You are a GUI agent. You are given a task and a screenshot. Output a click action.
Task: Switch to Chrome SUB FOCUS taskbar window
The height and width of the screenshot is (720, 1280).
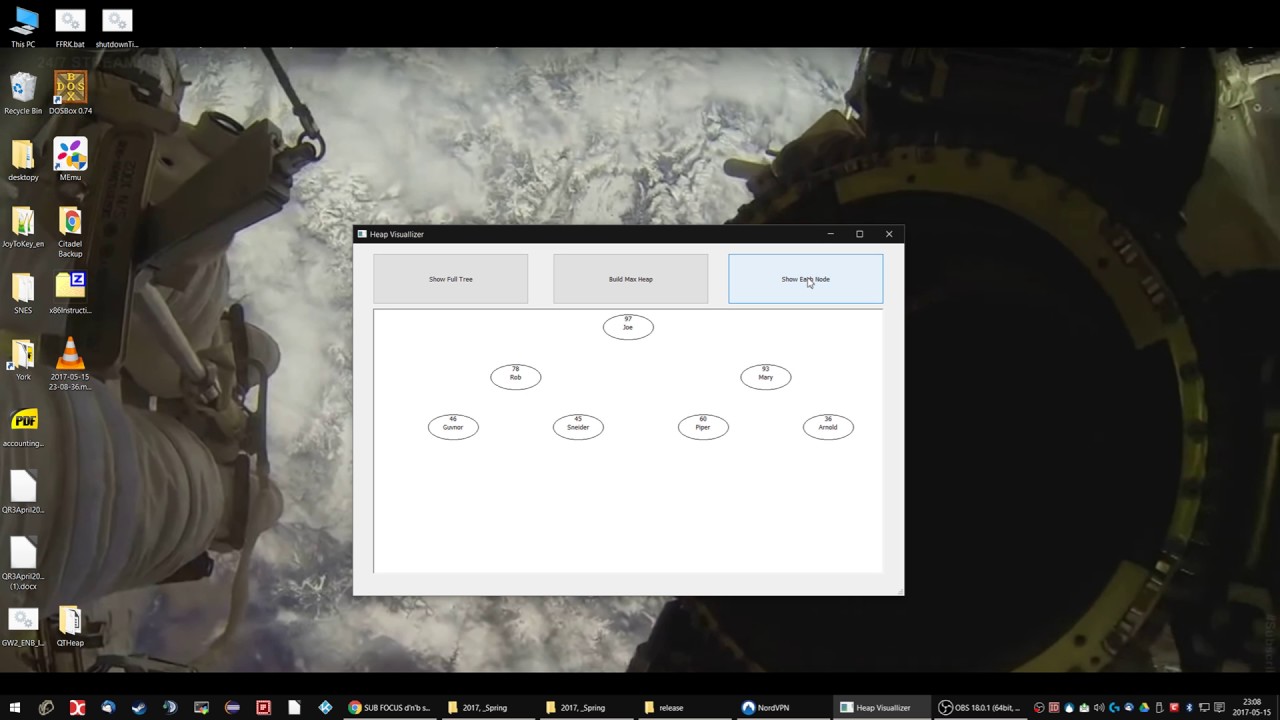(390, 708)
